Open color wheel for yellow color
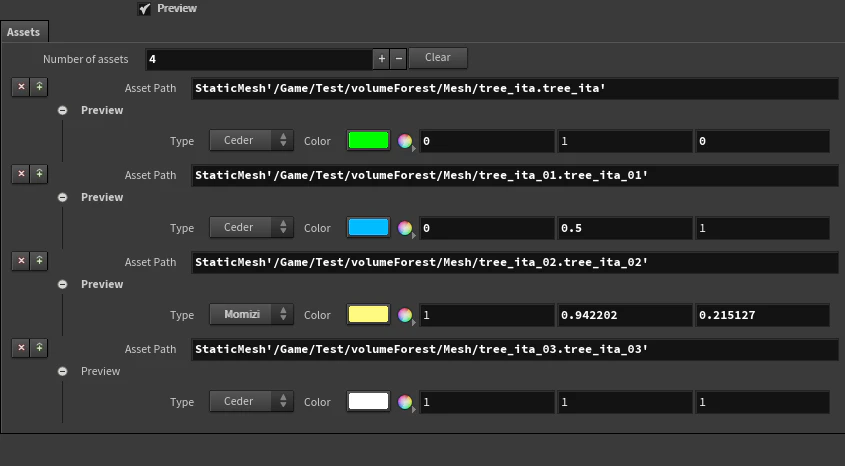Image resolution: width=845 pixels, height=466 pixels. pyautogui.click(x=405, y=315)
